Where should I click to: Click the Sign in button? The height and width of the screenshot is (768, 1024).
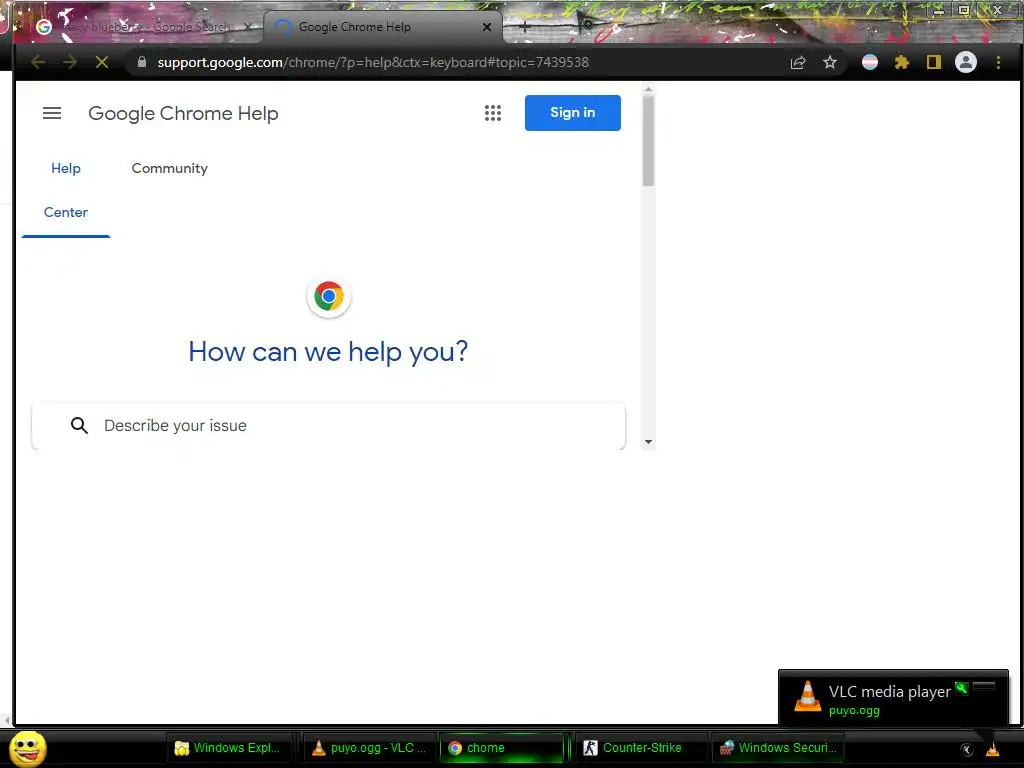point(573,113)
